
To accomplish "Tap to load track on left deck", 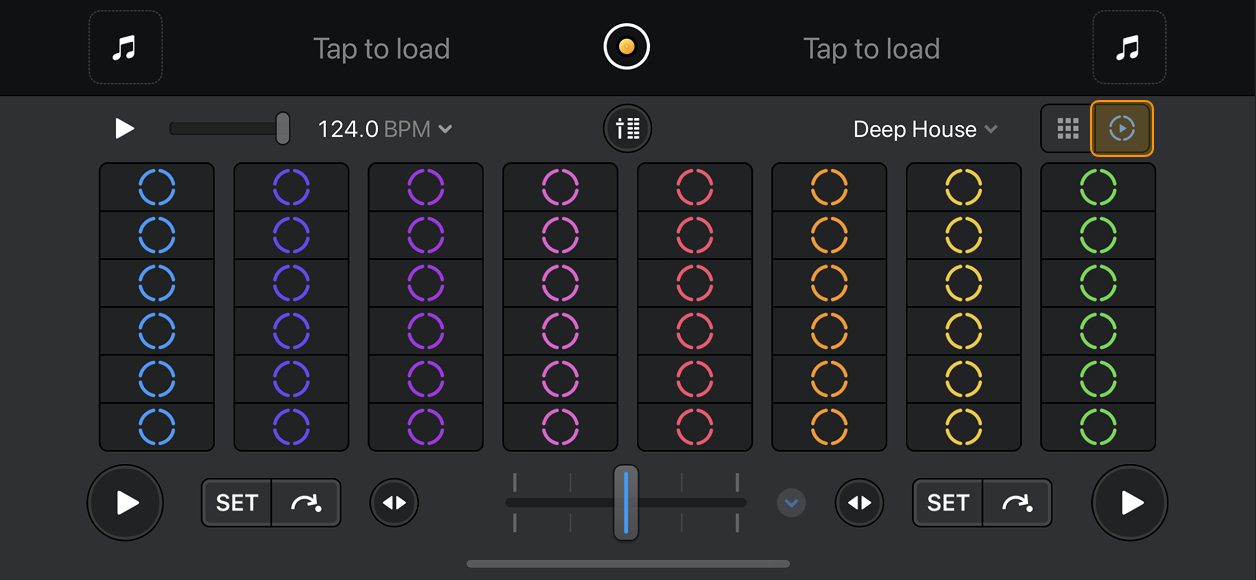I will tap(381, 48).
